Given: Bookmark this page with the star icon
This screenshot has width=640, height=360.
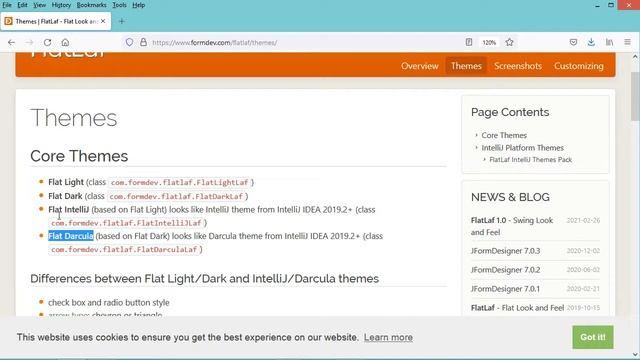Looking at the screenshot, I should (x=509, y=42).
